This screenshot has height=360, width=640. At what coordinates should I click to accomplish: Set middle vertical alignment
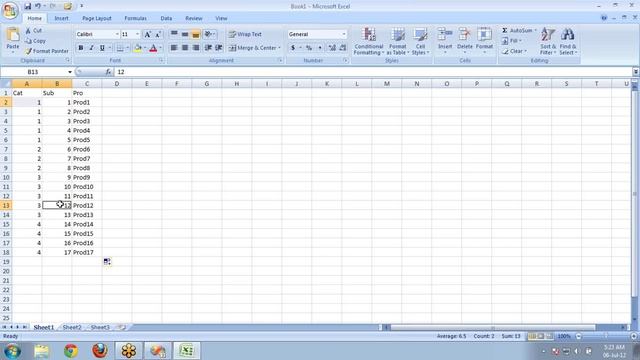tap(185, 34)
